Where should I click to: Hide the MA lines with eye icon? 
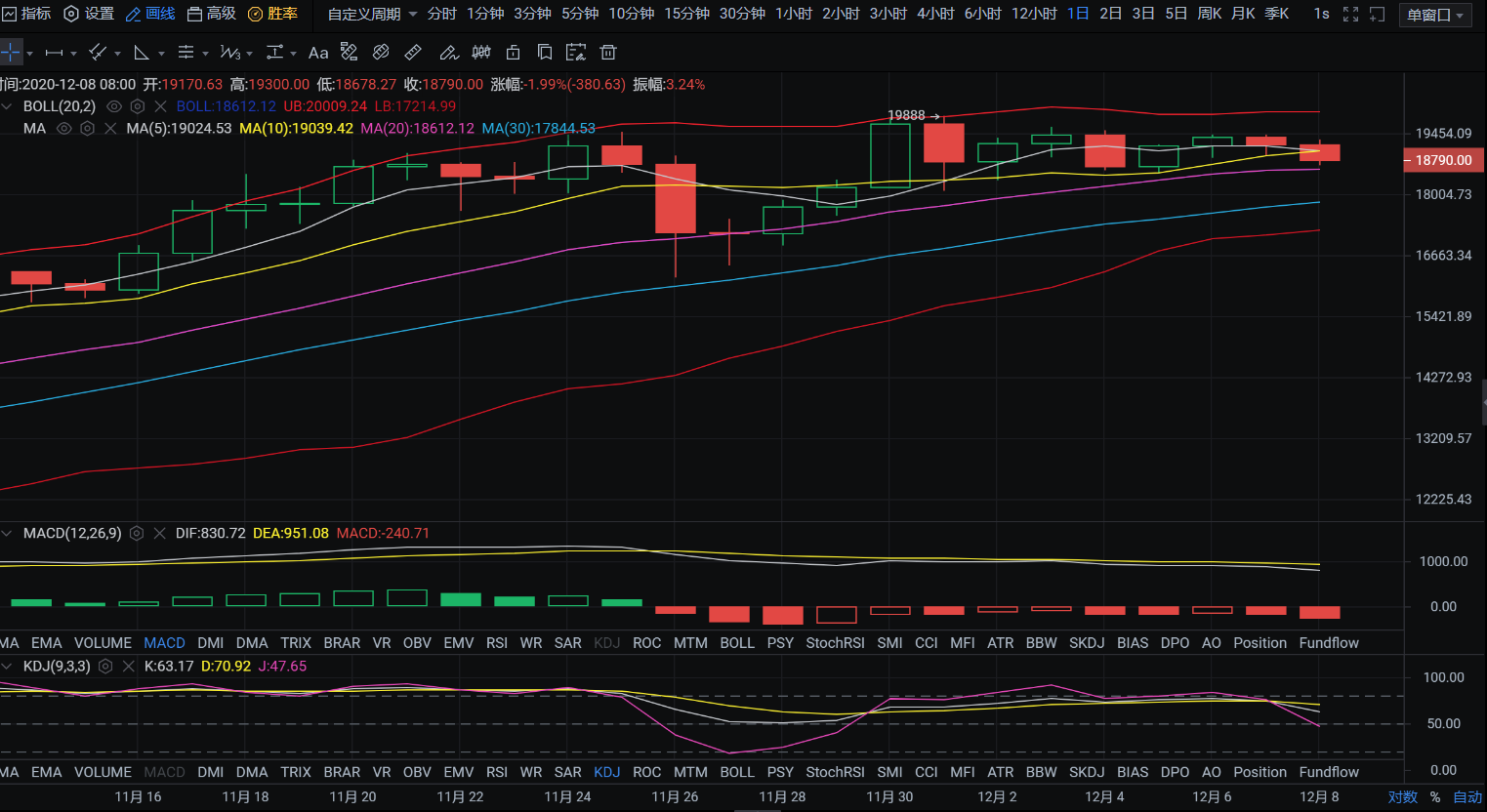pyautogui.click(x=64, y=129)
